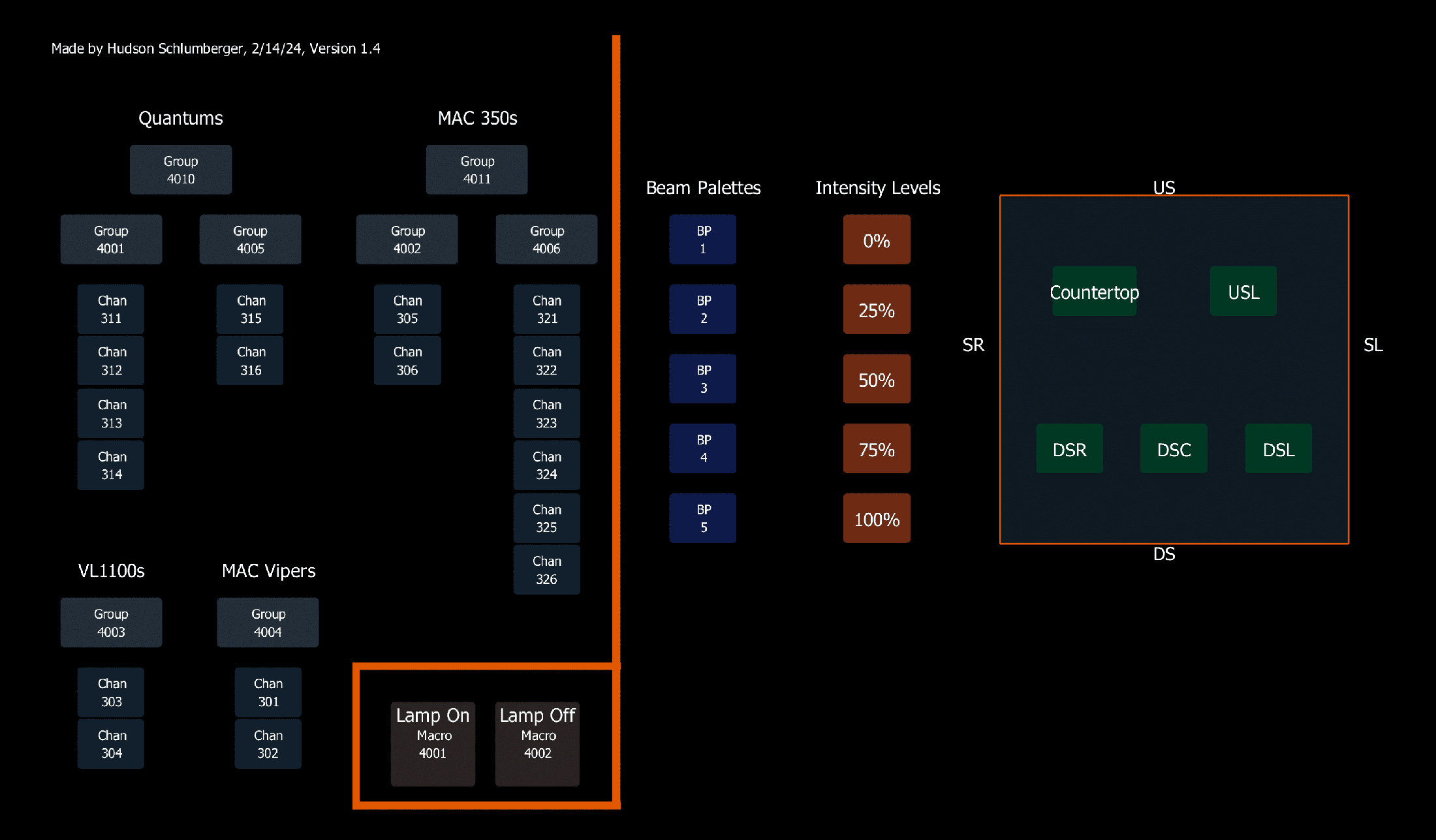Click the 'Made by Hudson Schlumberger' version text
The width and height of the screenshot is (1436, 840).
215,49
